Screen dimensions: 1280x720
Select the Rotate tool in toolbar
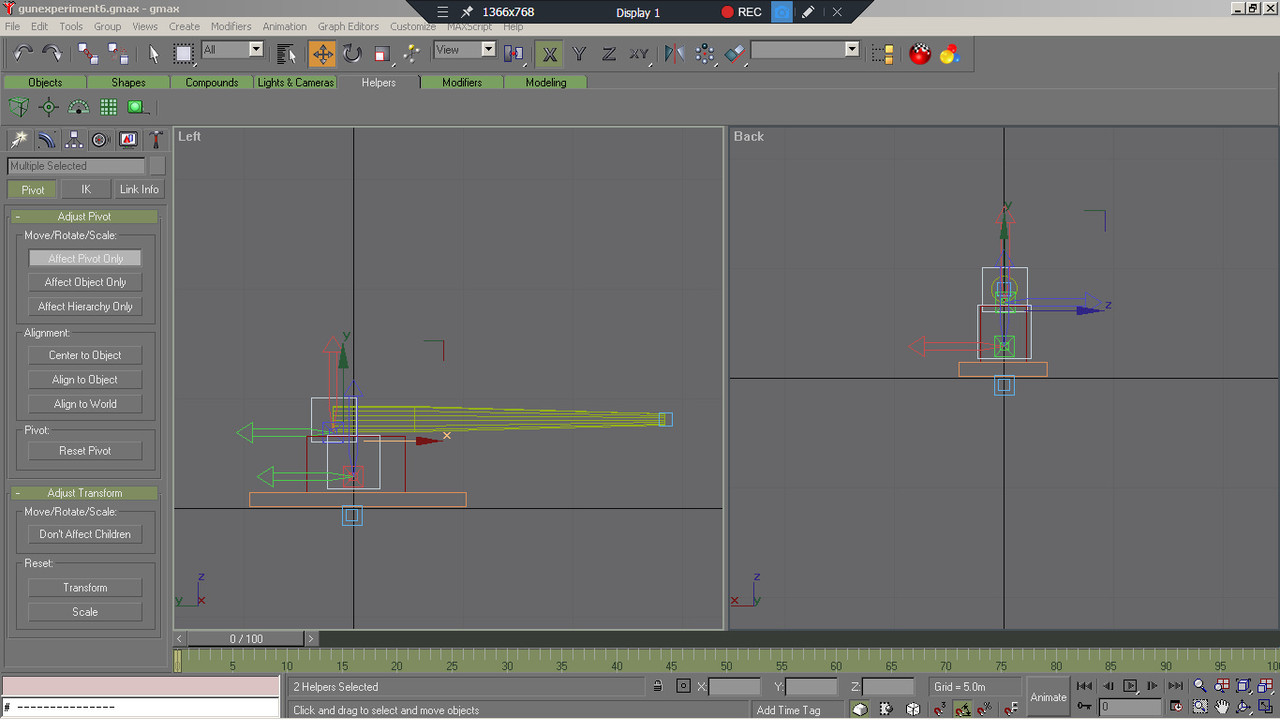352,54
